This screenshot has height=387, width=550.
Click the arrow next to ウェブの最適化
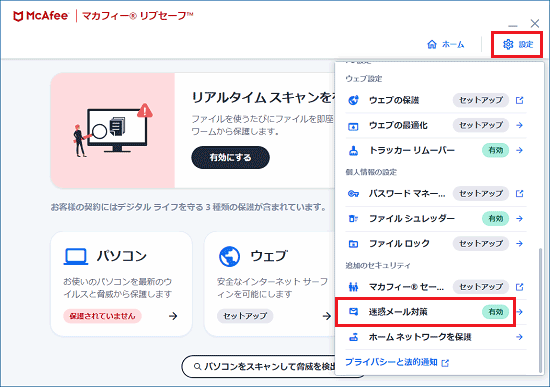(x=519, y=125)
